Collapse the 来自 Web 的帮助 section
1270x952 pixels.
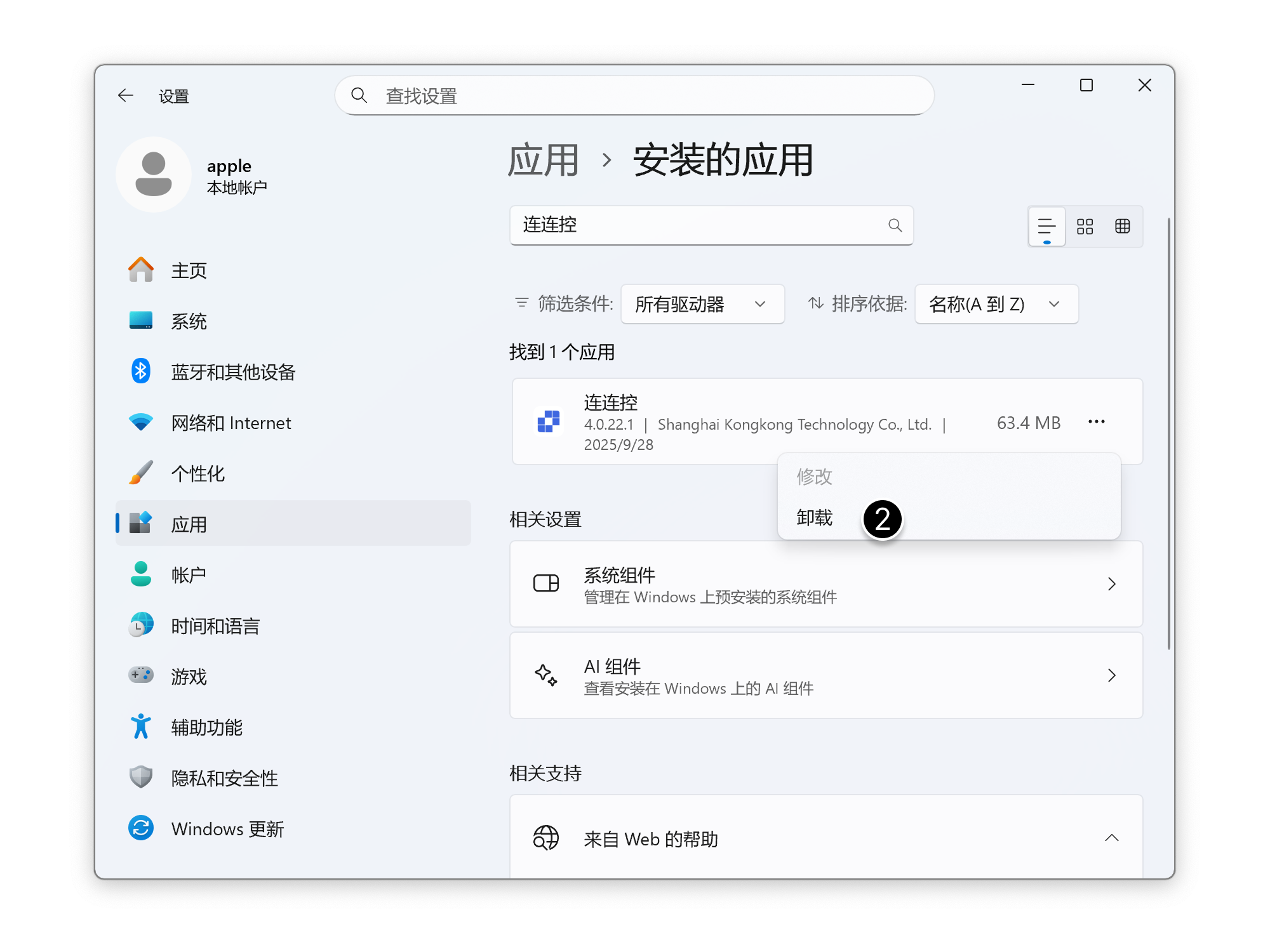[1112, 838]
